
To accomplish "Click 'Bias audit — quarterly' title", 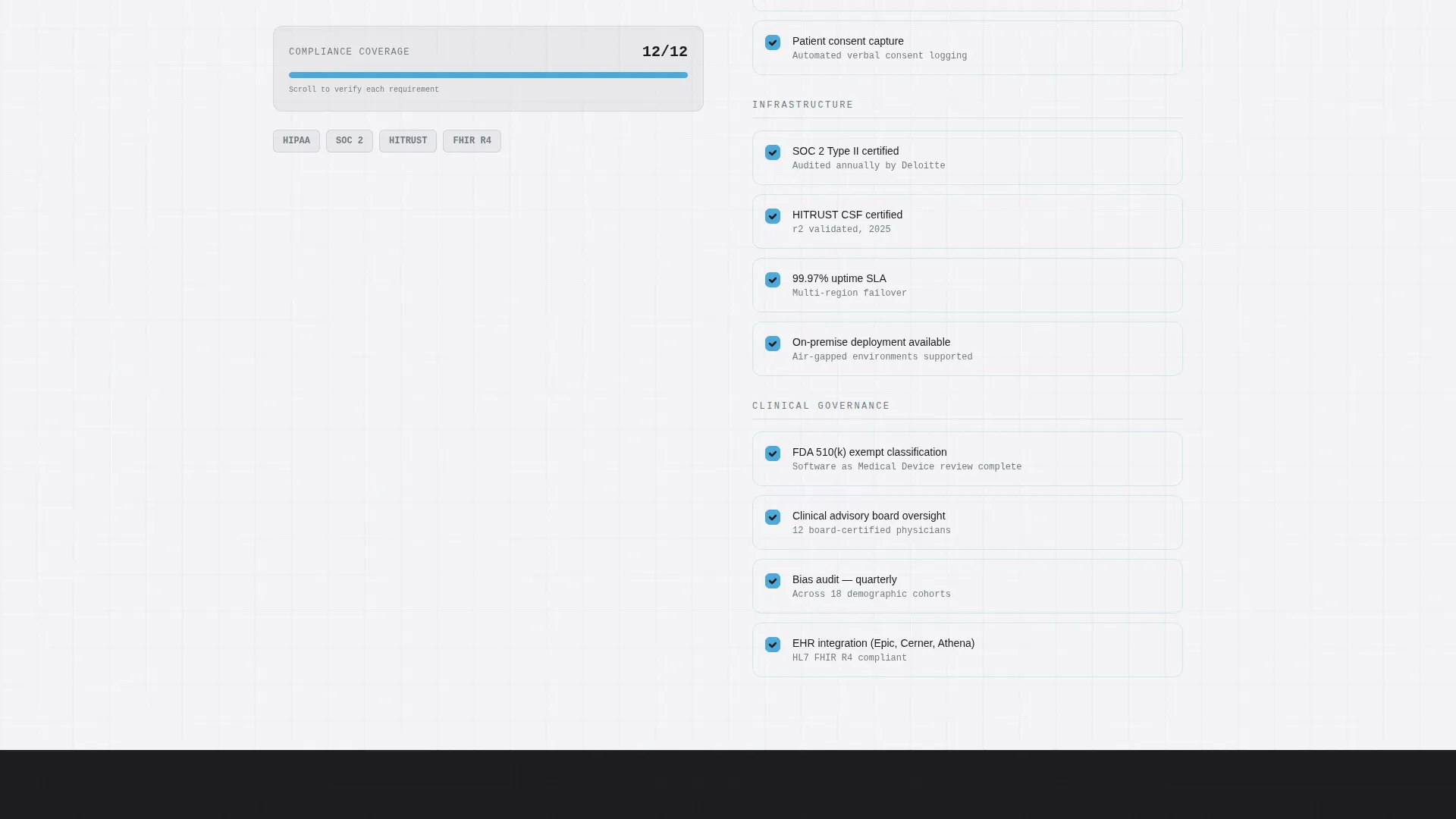I will [x=845, y=579].
